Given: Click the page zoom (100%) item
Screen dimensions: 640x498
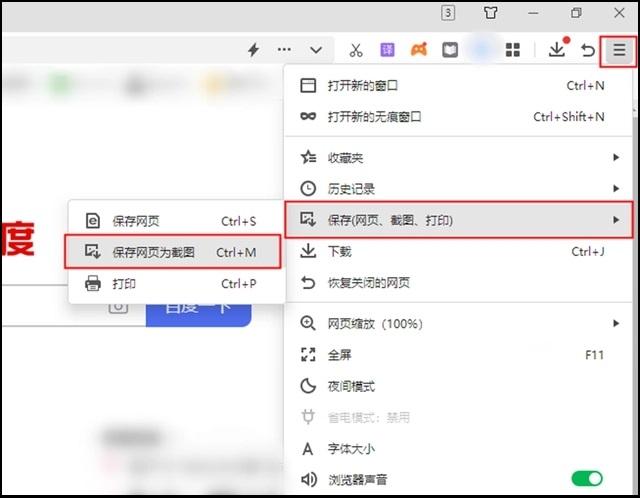Looking at the screenshot, I should pyautogui.click(x=458, y=323).
